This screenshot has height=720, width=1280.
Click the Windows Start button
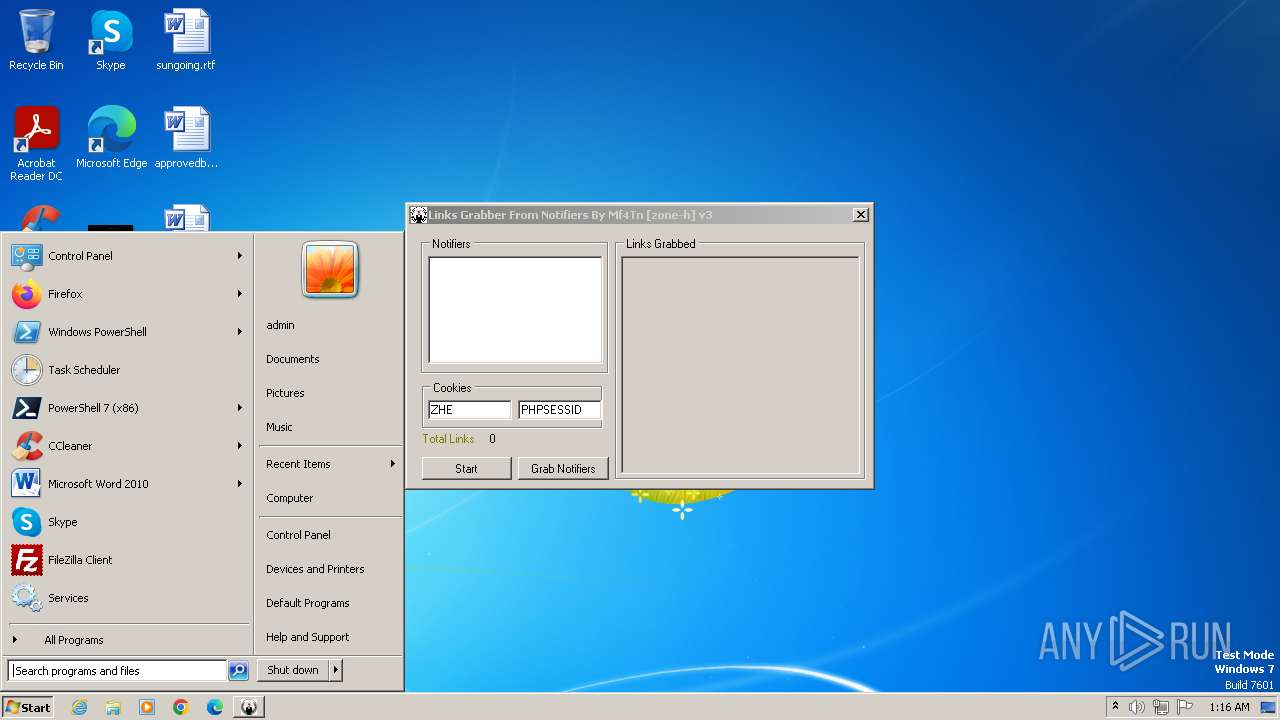coord(28,707)
